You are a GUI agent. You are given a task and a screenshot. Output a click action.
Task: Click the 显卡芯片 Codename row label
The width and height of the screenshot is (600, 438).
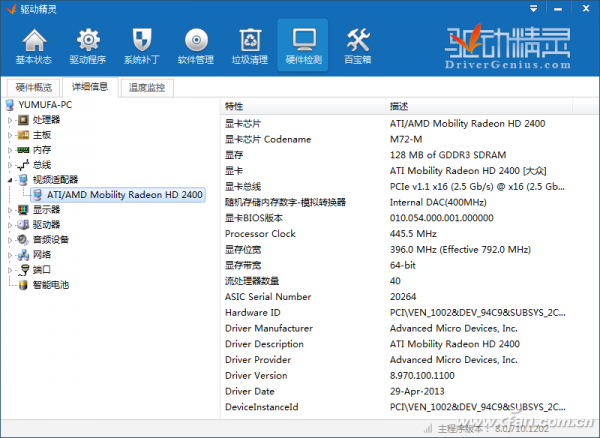click(x=268, y=139)
